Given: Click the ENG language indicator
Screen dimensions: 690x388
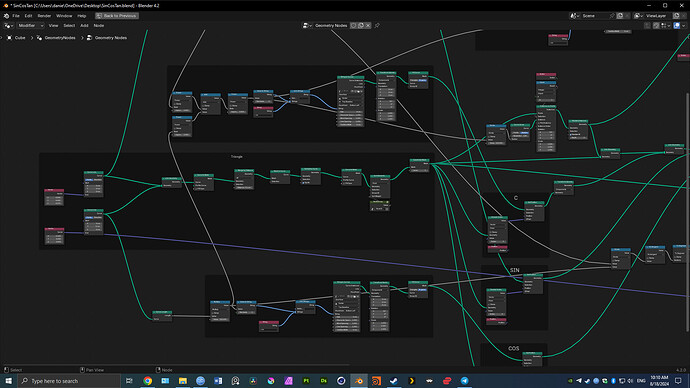Looking at the screenshot, I should click(641, 381).
